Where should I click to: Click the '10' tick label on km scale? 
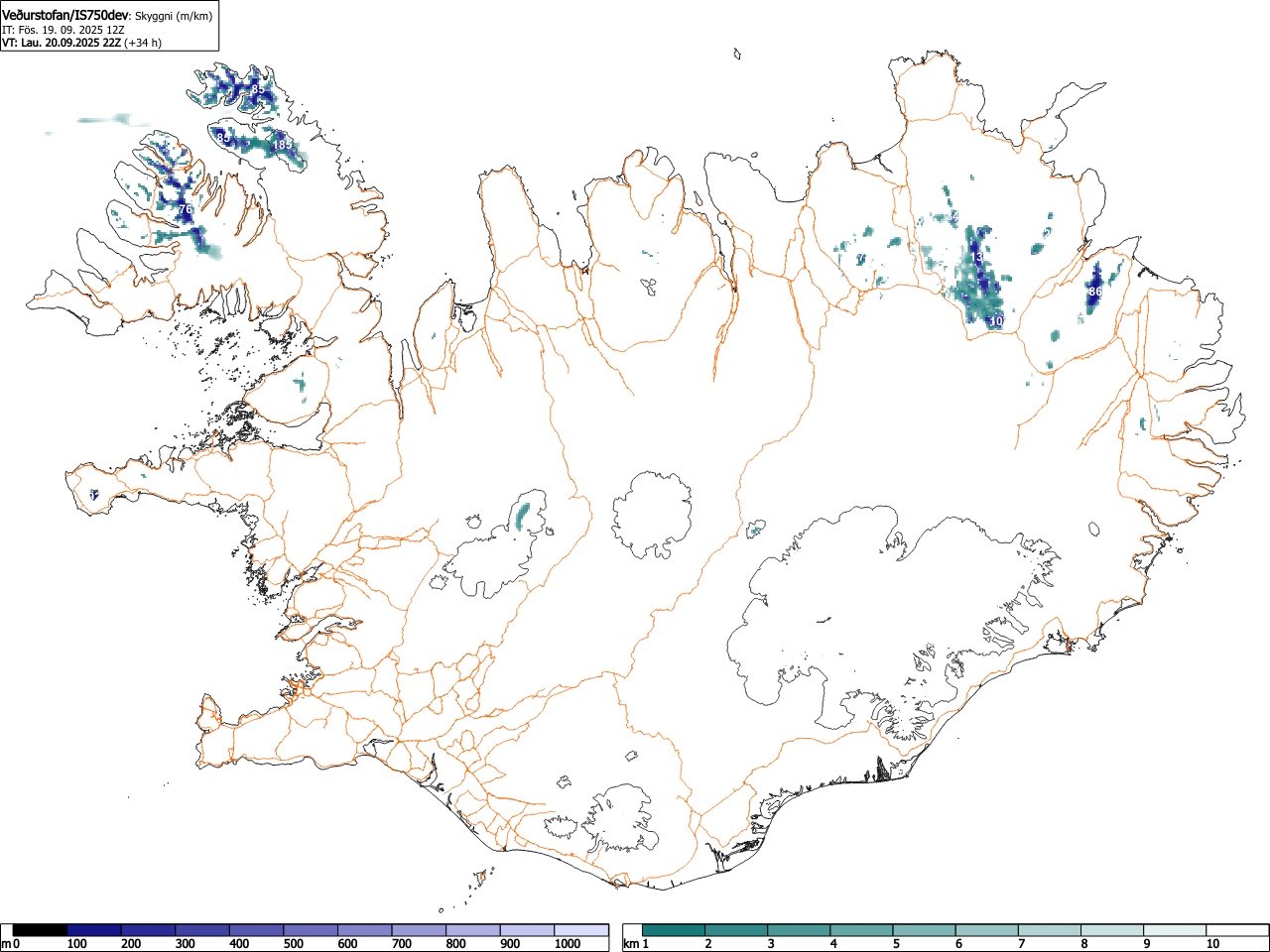click(x=1212, y=944)
